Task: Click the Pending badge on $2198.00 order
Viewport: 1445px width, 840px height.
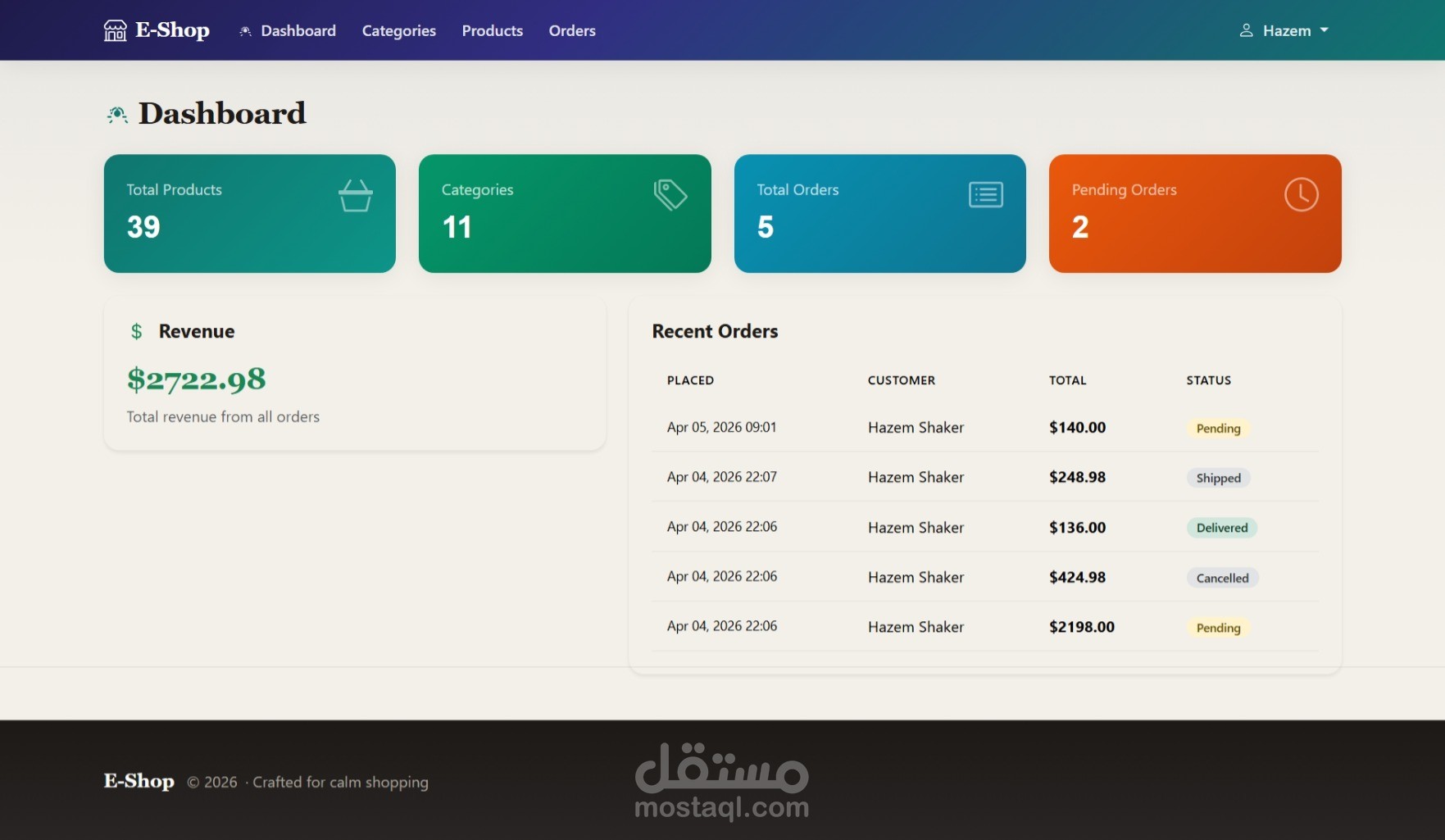Action: click(1218, 628)
